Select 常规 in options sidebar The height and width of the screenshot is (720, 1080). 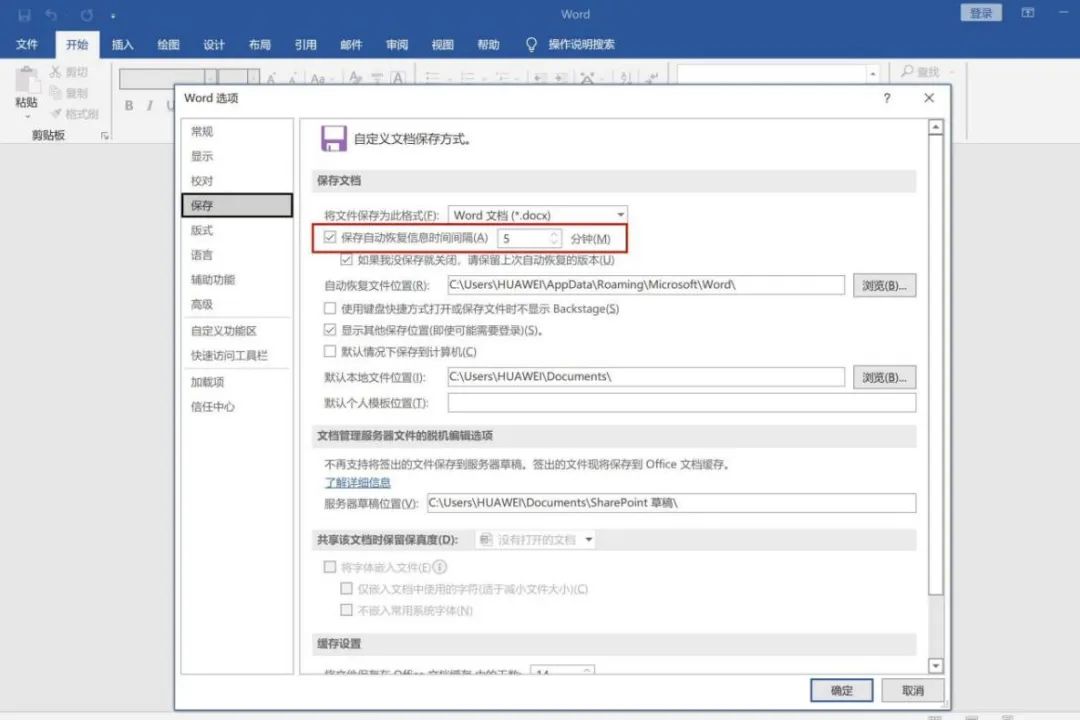pos(237,132)
